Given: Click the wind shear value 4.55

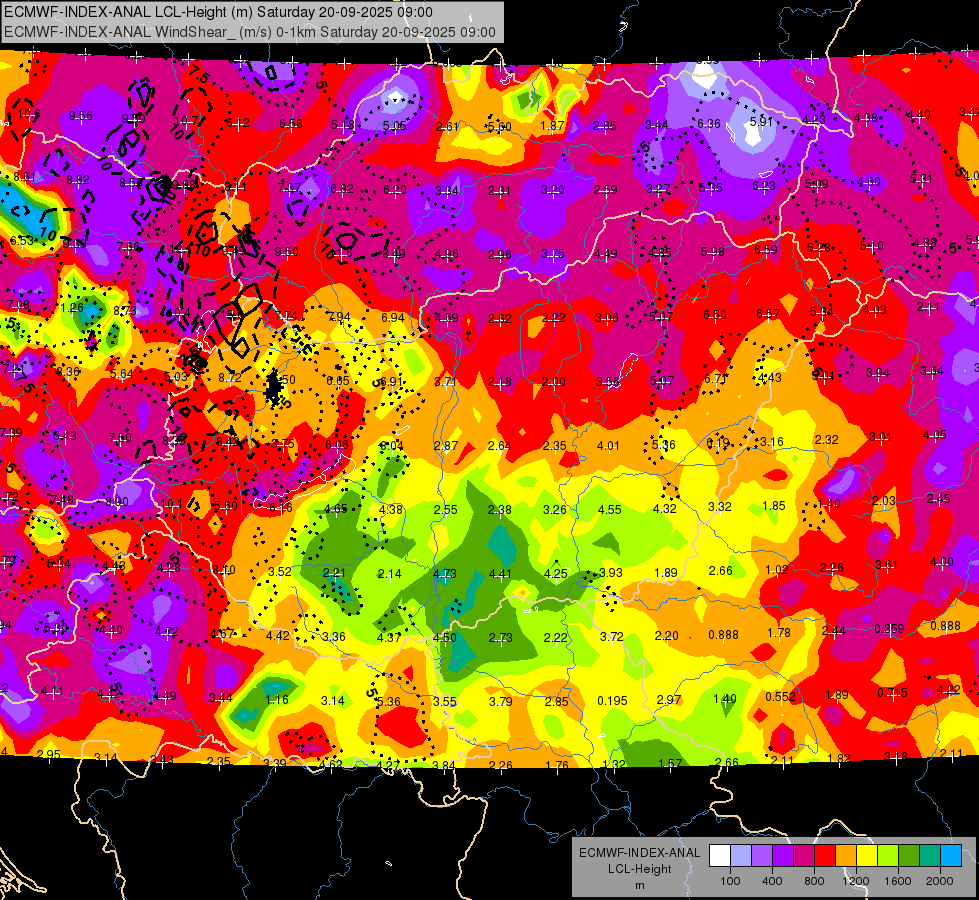Looking at the screenshot, I should click(609, 510).
